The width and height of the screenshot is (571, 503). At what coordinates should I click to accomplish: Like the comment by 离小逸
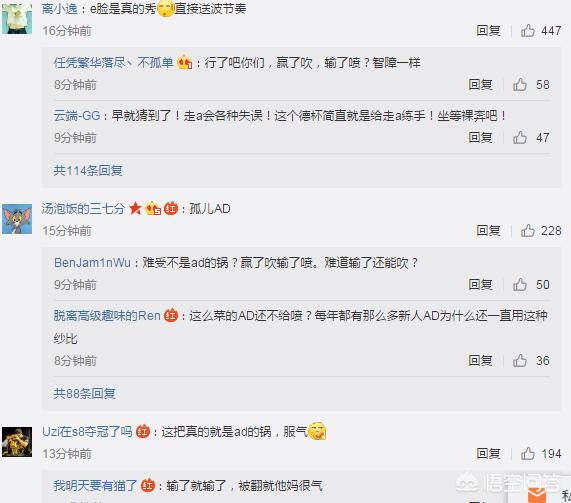pos(528,31)
